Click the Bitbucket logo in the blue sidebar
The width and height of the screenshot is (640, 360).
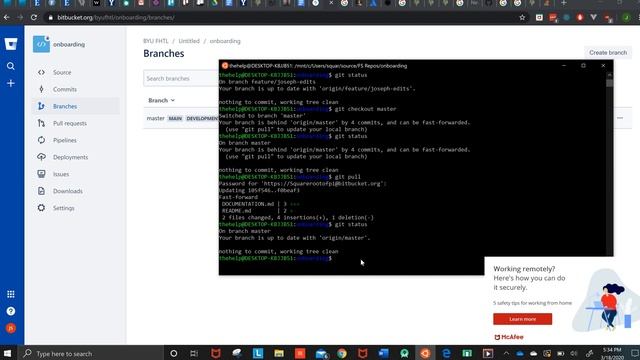pyautogui.click(x=11, y=44)
